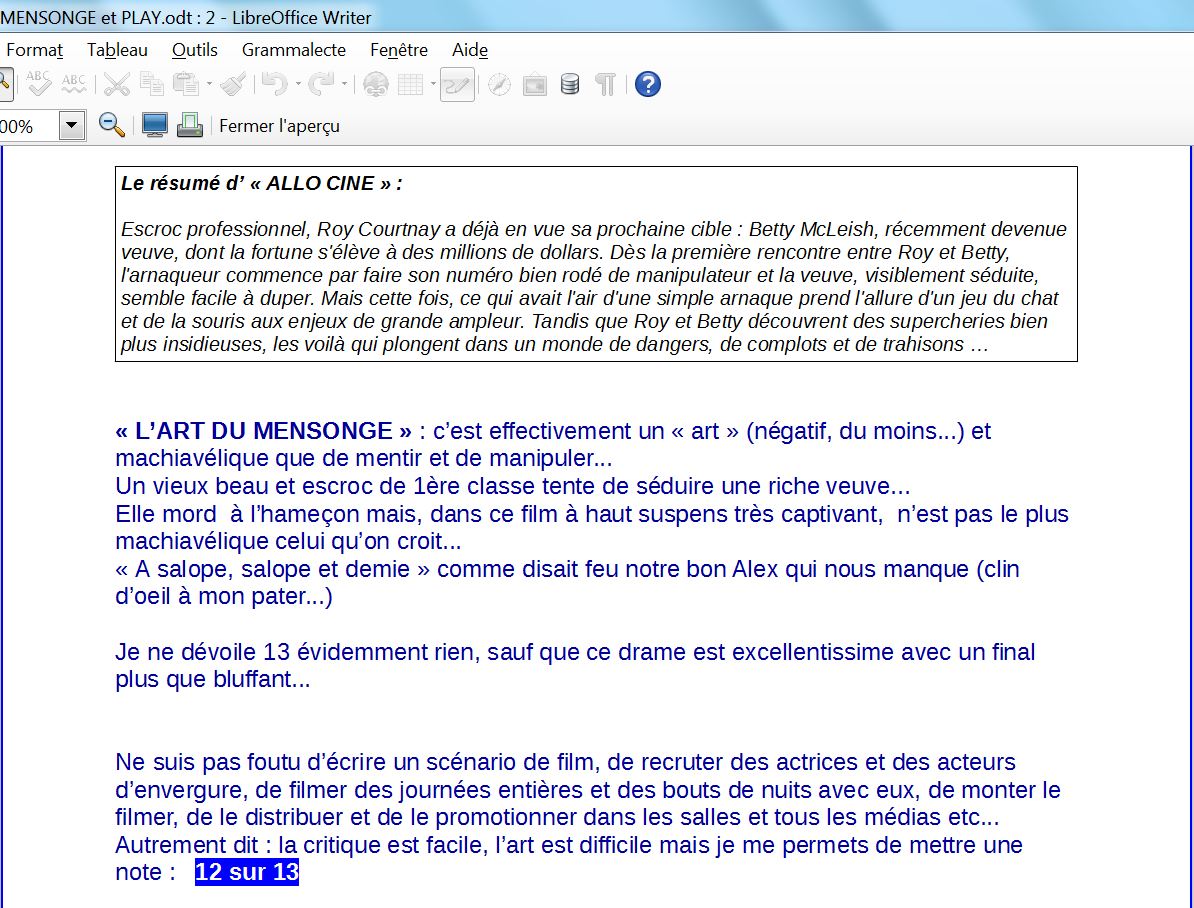
Task: Click the line 'Ne suis pas foutu d'écrire'
Action: tap(565, 762)
